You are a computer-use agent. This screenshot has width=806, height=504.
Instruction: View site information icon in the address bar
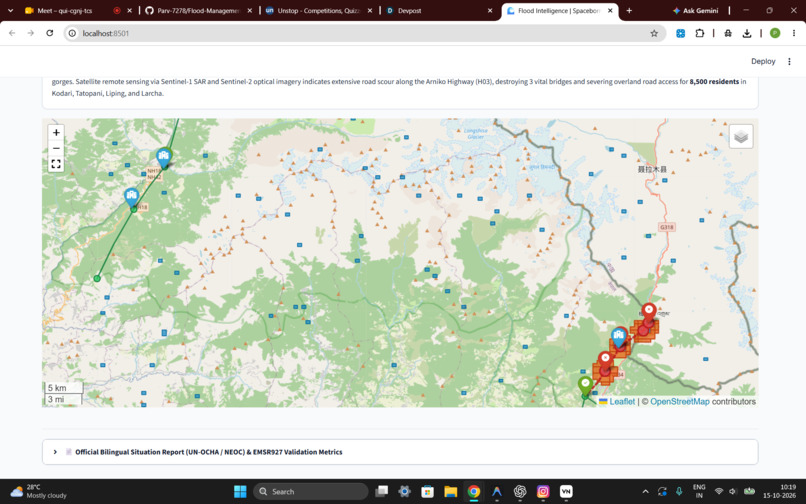pos(72,33)
